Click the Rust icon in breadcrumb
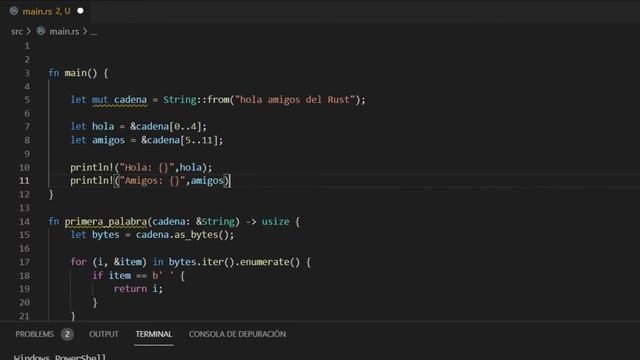 click(x=41, y=31)
